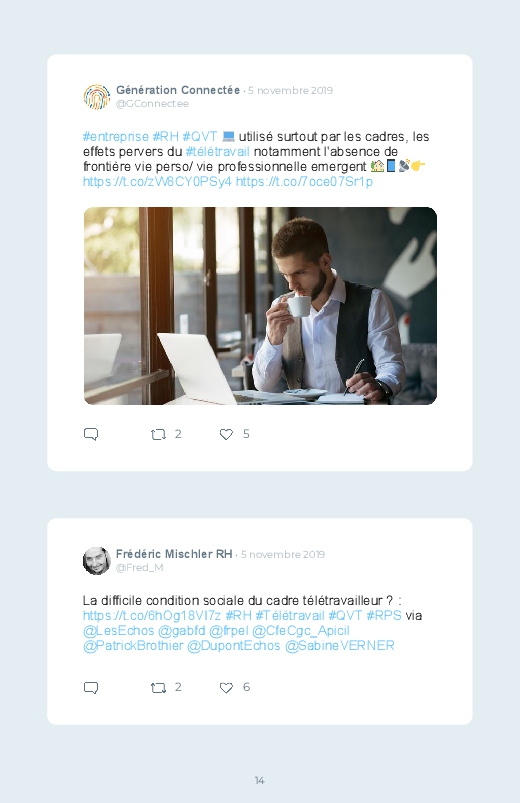Like the Génération Connectée tweet
The height and width of the screenshot is (803, 520).
point(226,434)
